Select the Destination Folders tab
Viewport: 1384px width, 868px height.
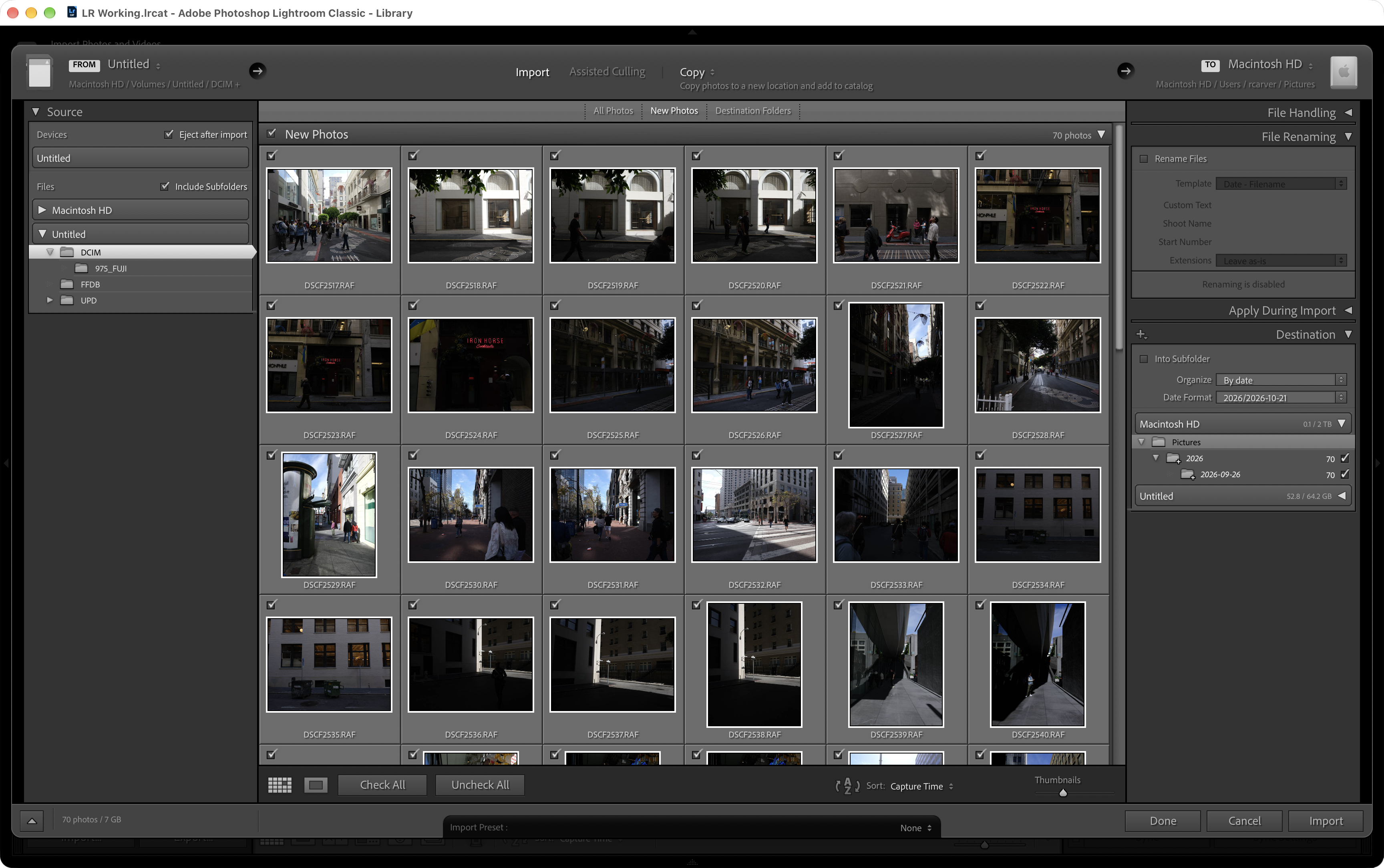pyautogui.click(x=752, y=111)
